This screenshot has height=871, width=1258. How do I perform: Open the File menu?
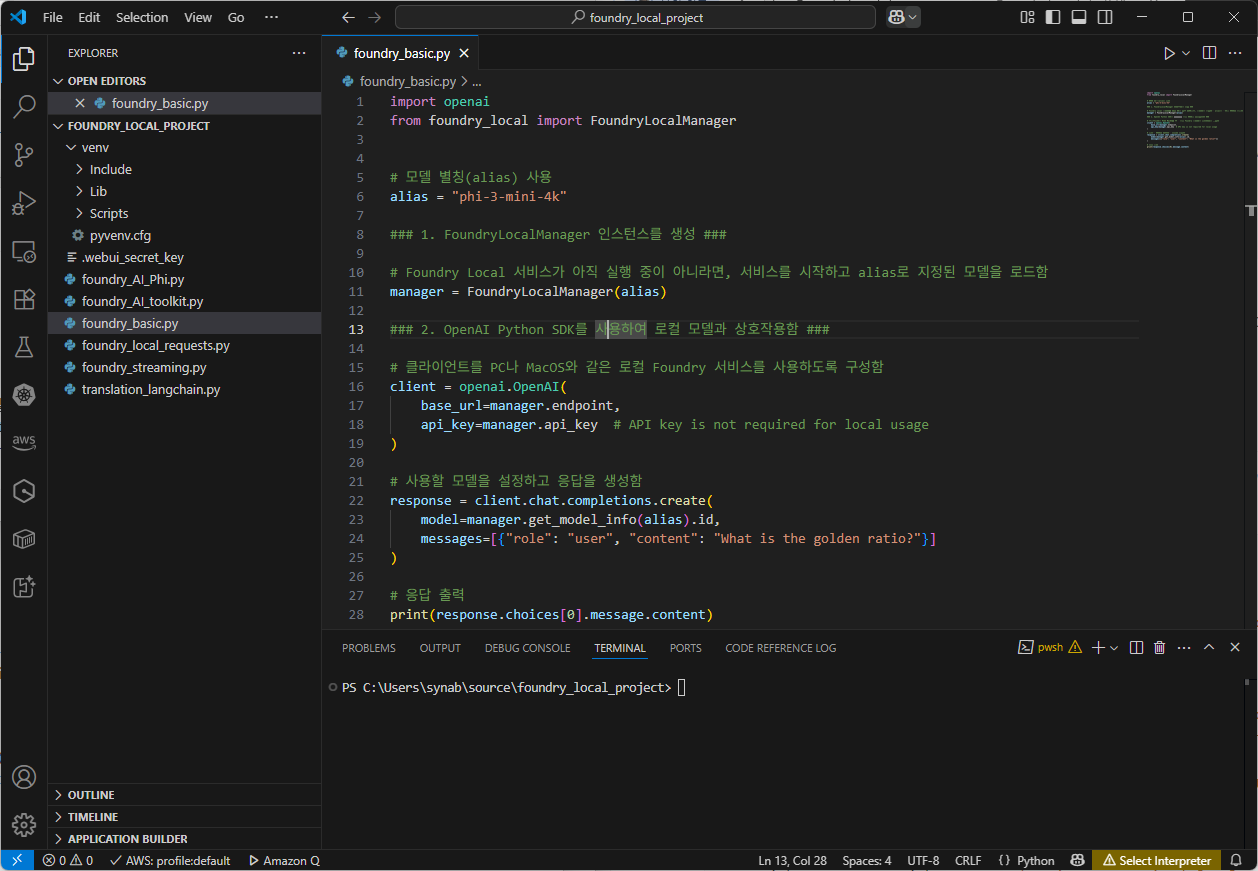click(x=53, y=17)
